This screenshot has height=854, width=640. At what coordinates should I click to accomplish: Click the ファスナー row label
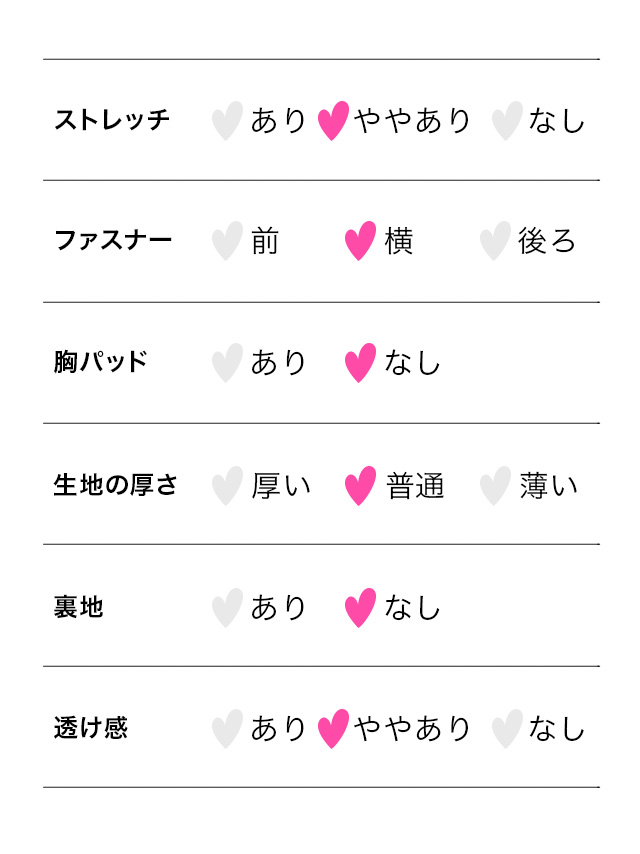click(x=113, y=240)
